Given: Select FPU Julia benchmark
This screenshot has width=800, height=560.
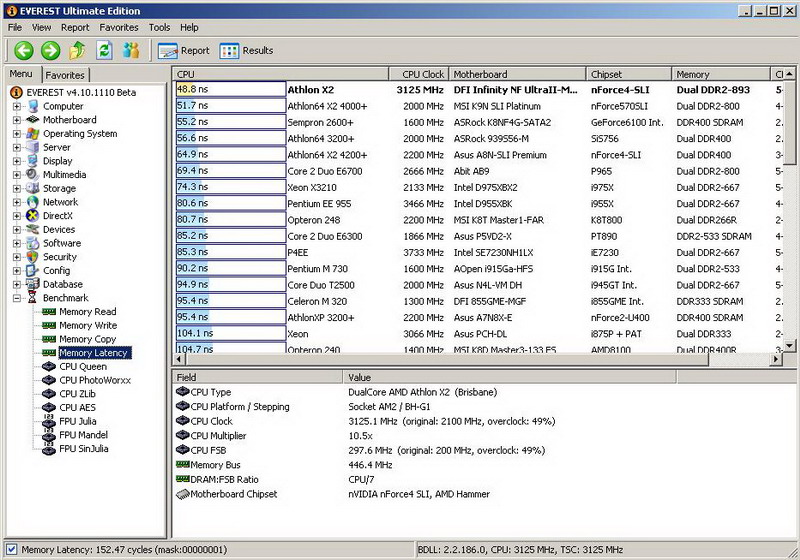Looking at the screenshot, I should click(78, 421).
